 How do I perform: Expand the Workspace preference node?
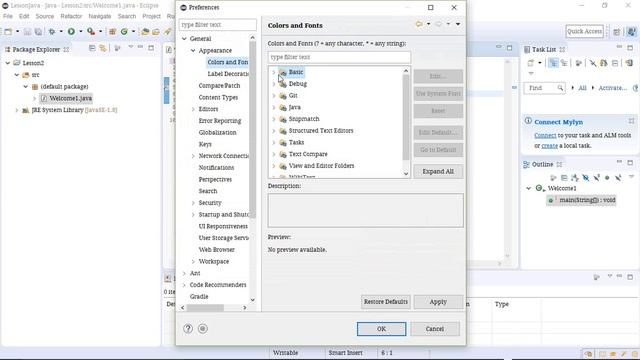click(x=193, y=262)
